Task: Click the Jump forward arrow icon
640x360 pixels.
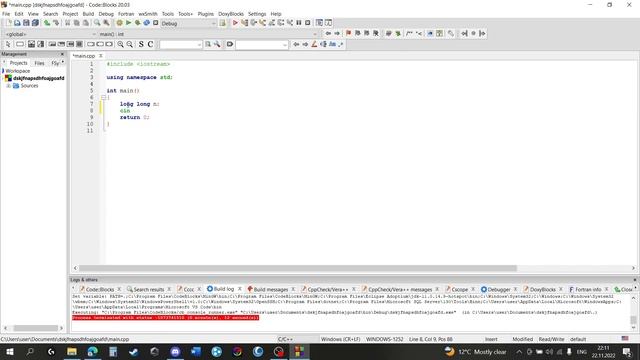Action: 337,33
